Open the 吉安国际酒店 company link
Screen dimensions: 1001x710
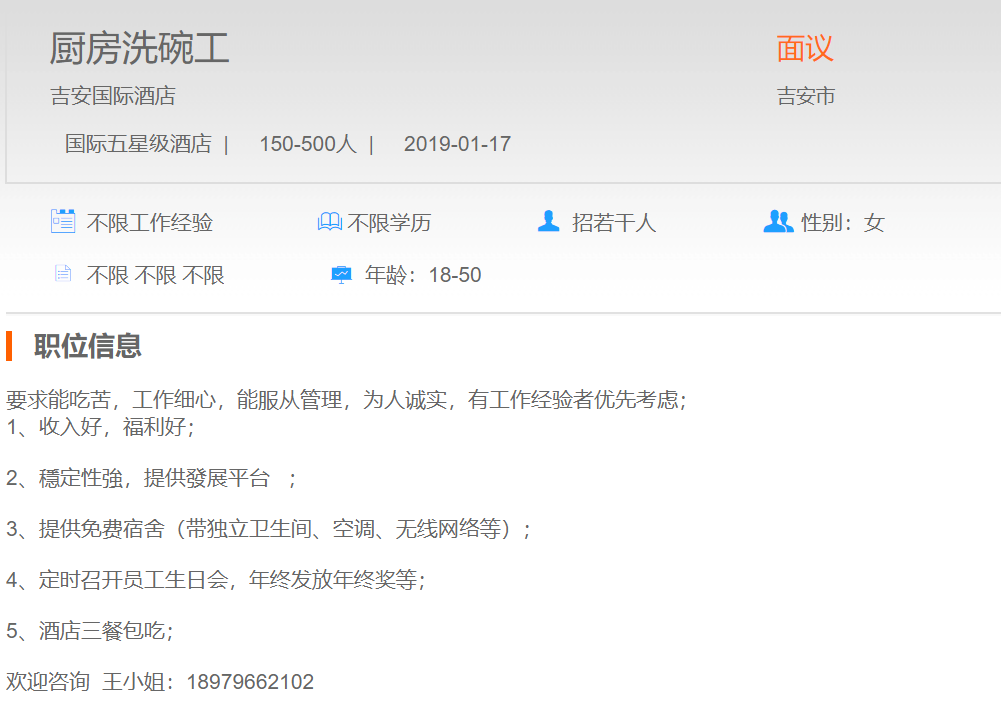(x=113, y=96)
